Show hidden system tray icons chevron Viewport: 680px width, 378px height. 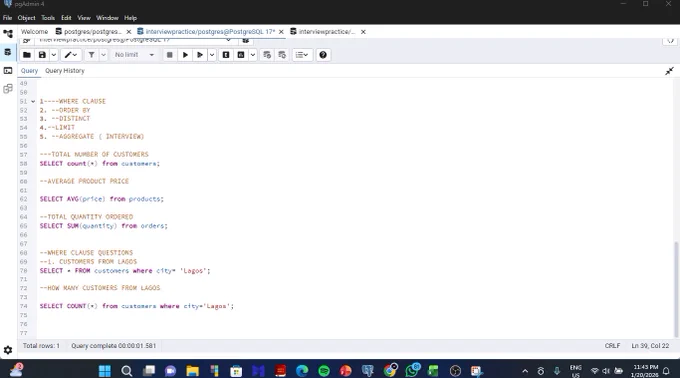[x=525, y=371]
